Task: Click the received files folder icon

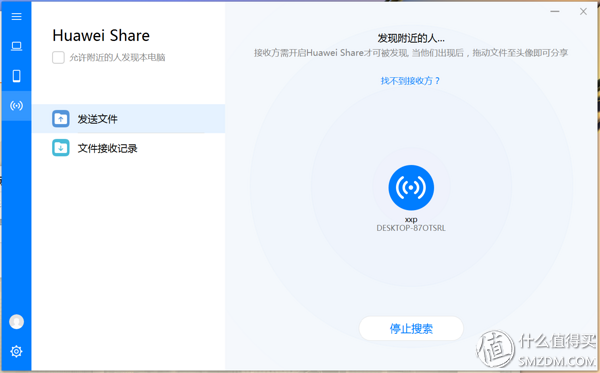Action: tap(60, 148)
